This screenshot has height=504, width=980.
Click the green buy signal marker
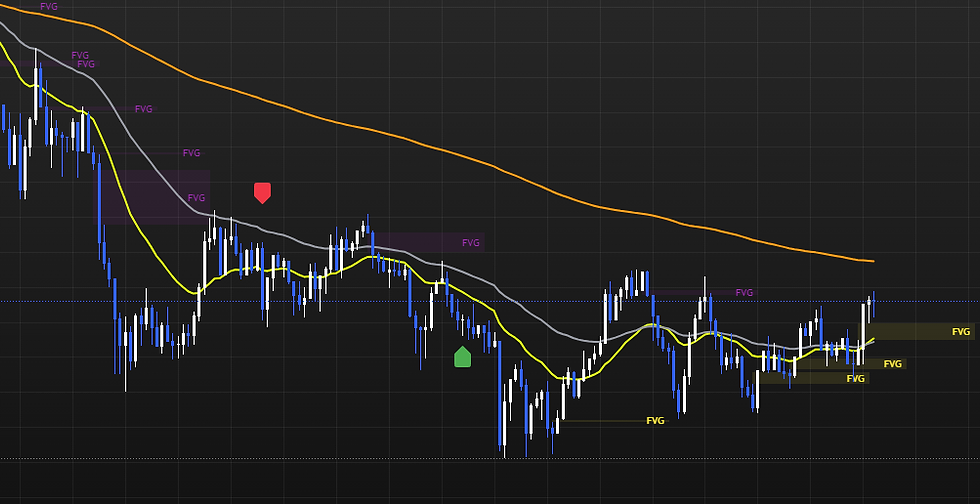click(462, 356)
